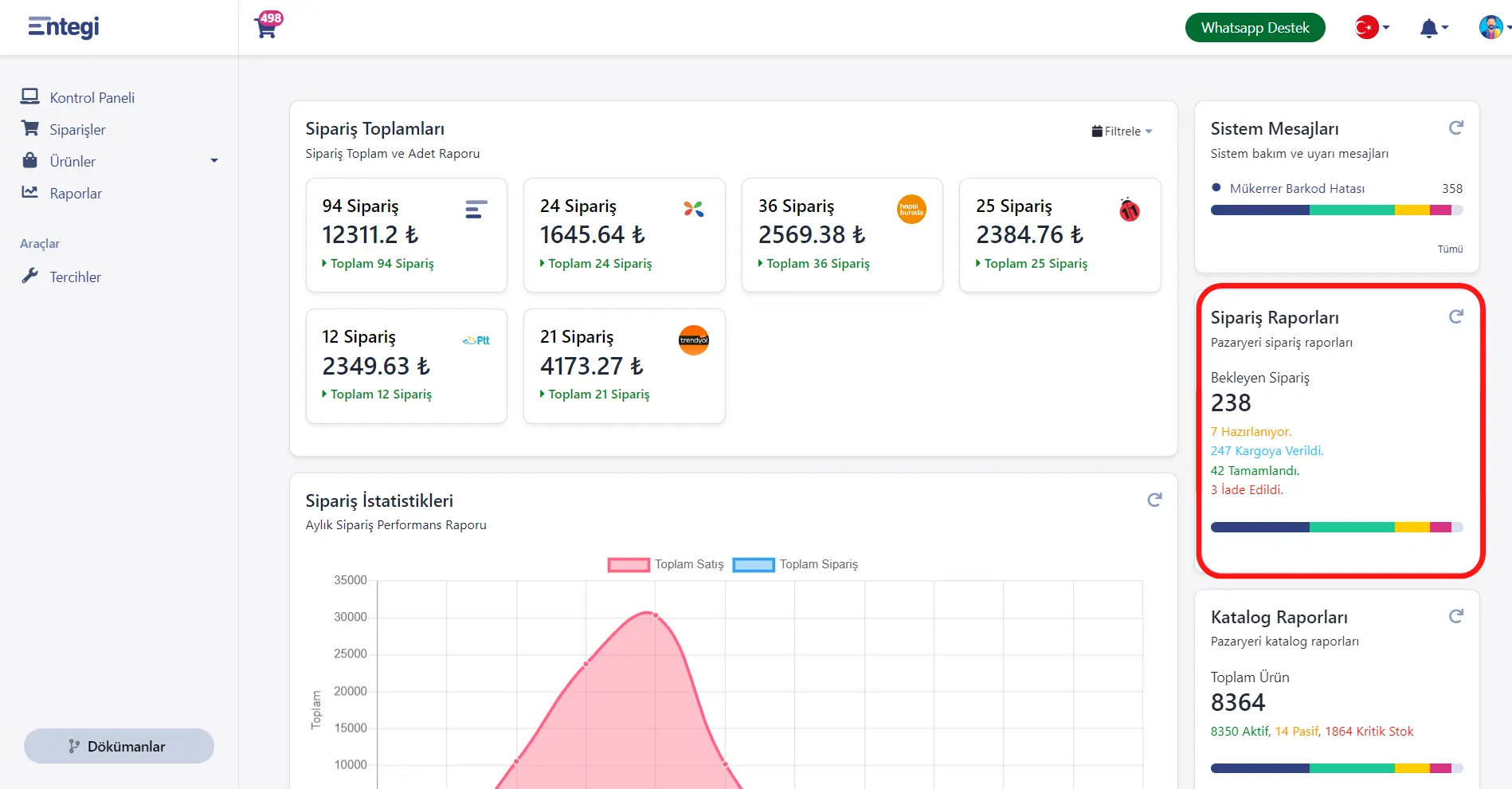
Task: Open Raporlar menu item
Action: pyautogui.click(x=76, y=193)
